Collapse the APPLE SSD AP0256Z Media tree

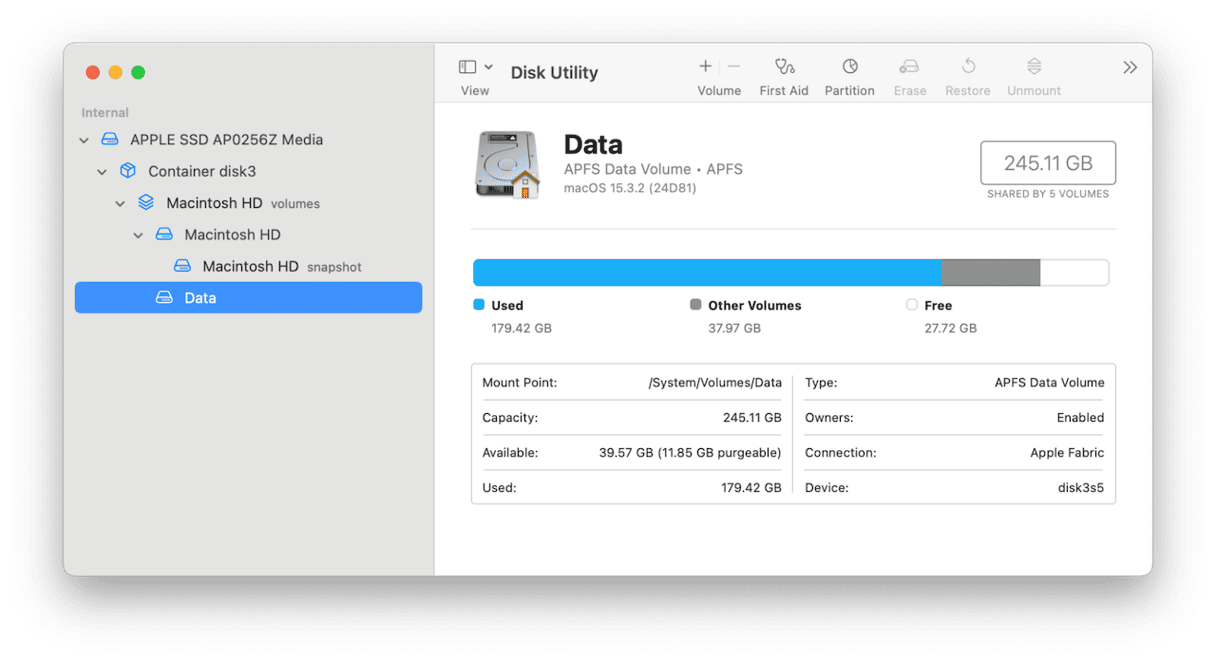pyautogui.click(x=84, y=140)
